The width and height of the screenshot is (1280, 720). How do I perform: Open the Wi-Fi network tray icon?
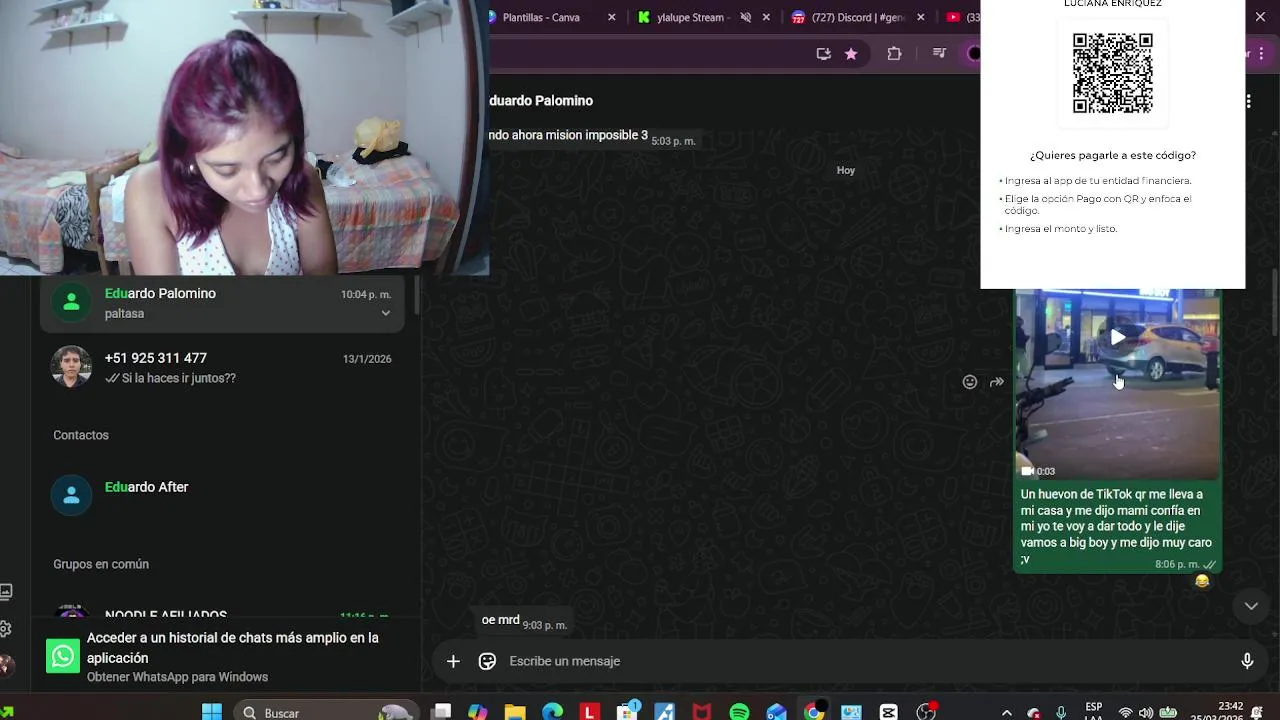(x=1125, y=713)
